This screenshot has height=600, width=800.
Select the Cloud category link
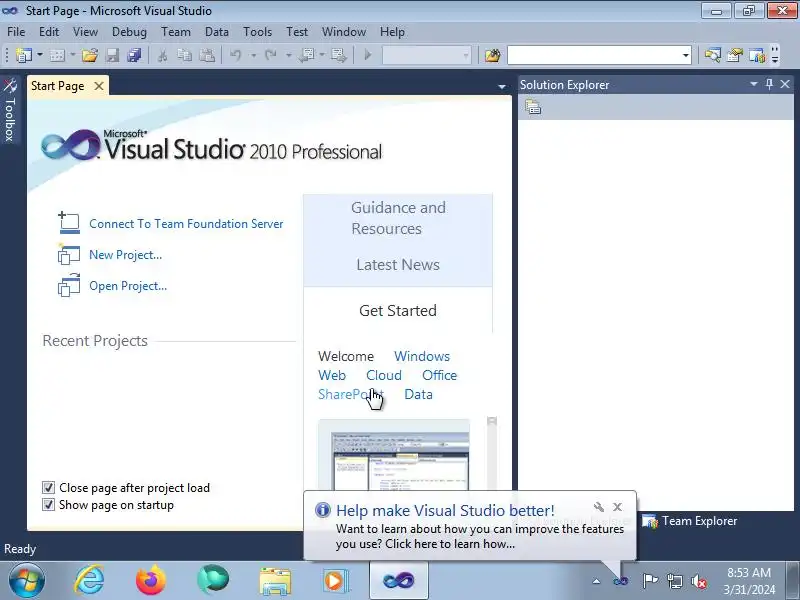point(384,375)
